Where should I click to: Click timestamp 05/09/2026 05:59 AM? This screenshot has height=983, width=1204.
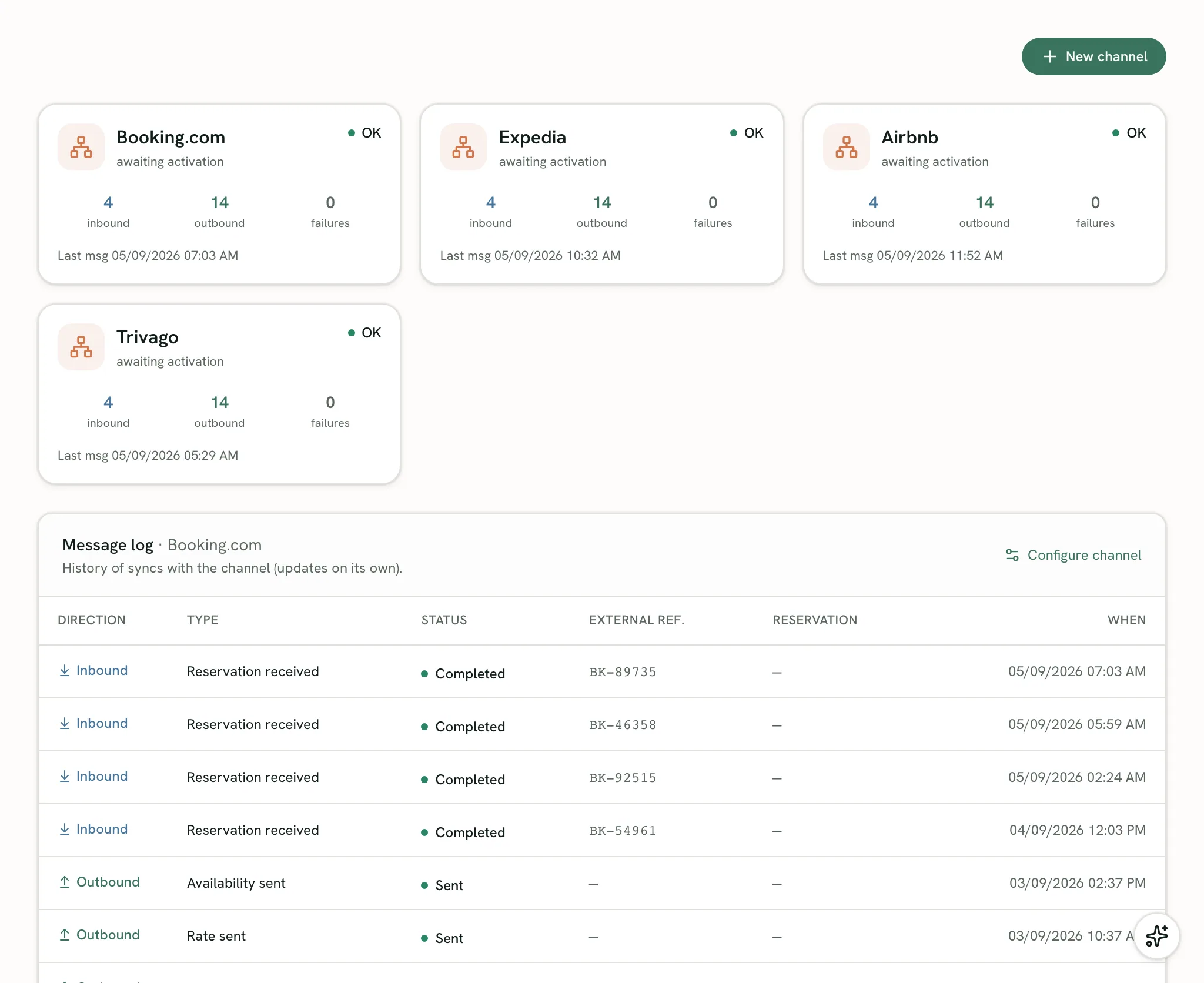(1077, 724)
